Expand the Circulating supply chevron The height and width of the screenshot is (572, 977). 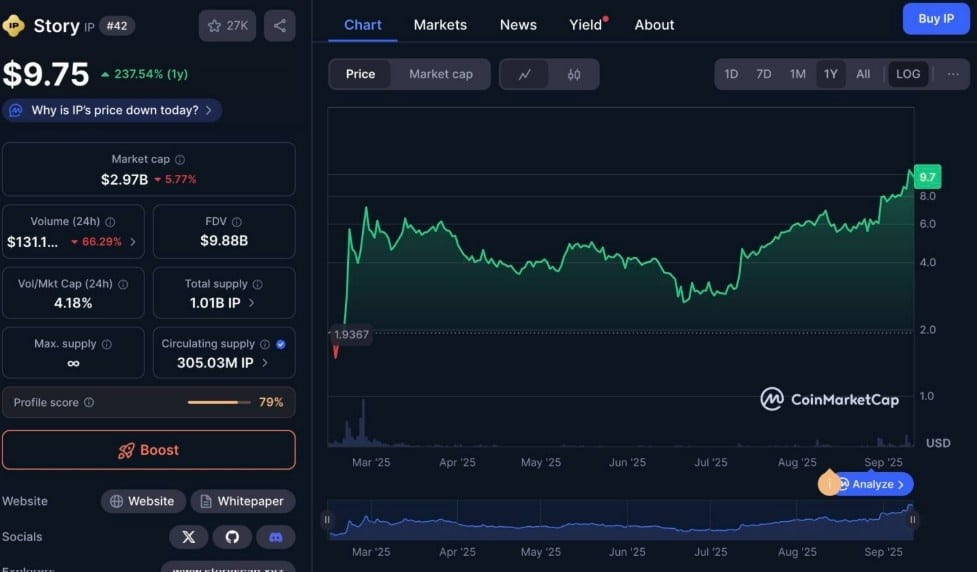coord(265,363)
